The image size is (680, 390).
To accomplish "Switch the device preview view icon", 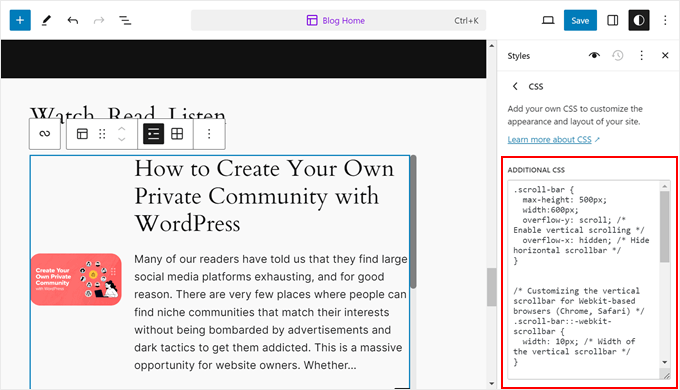I will (548, 20).
